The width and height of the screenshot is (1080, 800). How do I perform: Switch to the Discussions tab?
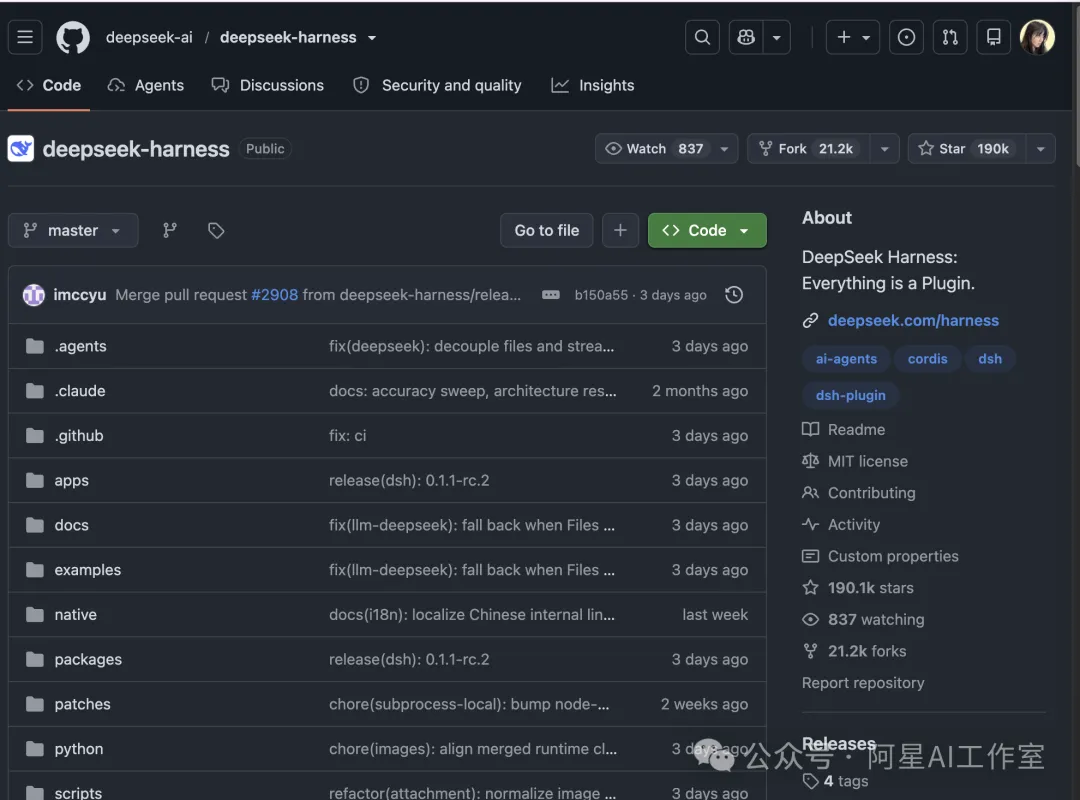coord(268,85)
